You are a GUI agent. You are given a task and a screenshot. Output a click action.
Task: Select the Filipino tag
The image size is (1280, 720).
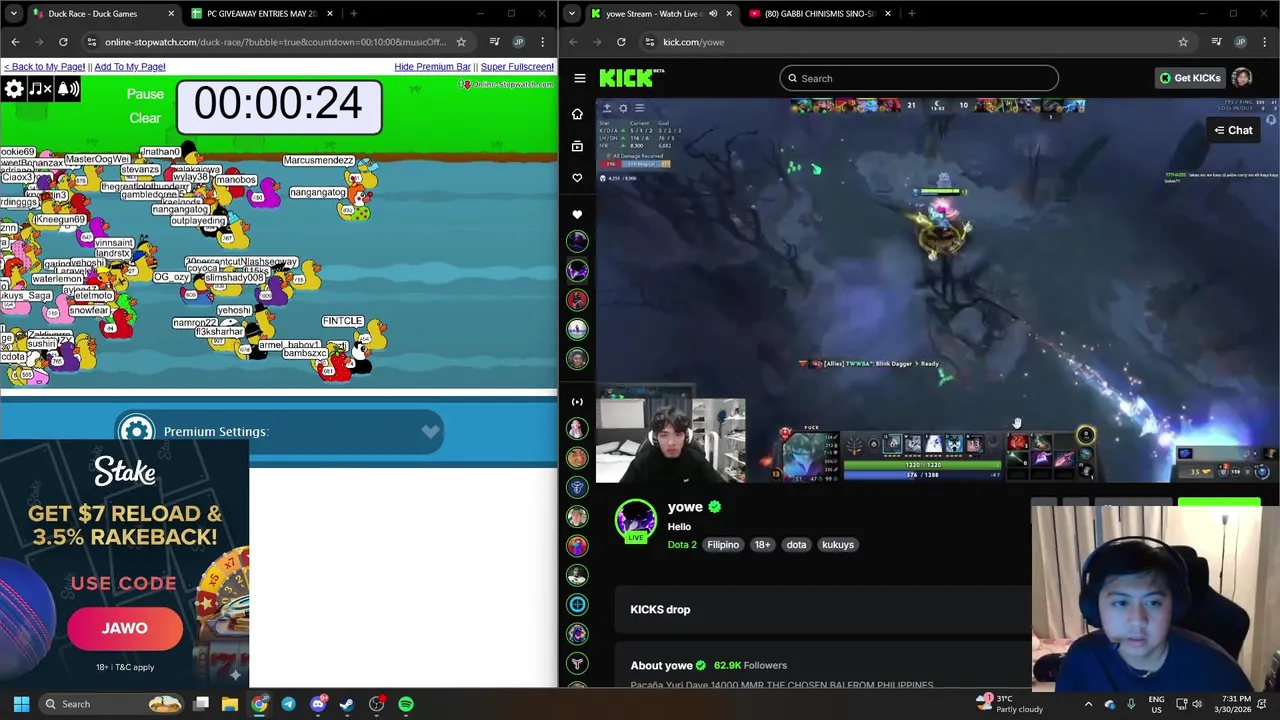click(723, 545)
